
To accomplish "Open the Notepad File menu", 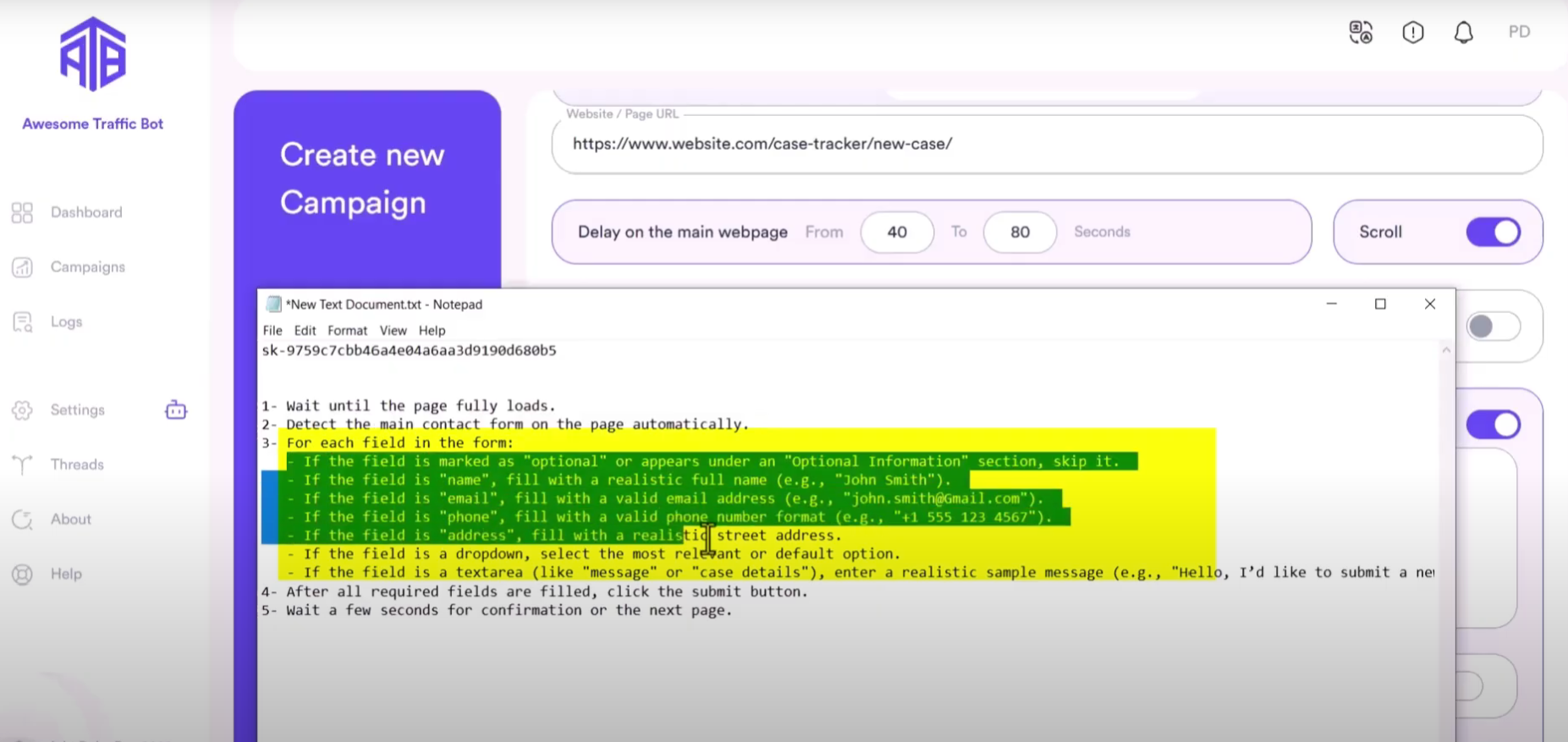I will pos(272,331).
